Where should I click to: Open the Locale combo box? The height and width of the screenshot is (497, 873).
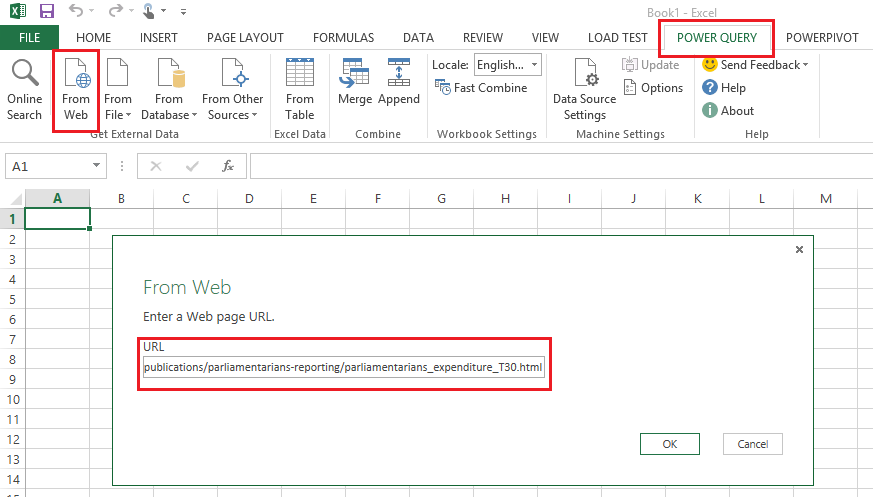[x=507, y=65]
